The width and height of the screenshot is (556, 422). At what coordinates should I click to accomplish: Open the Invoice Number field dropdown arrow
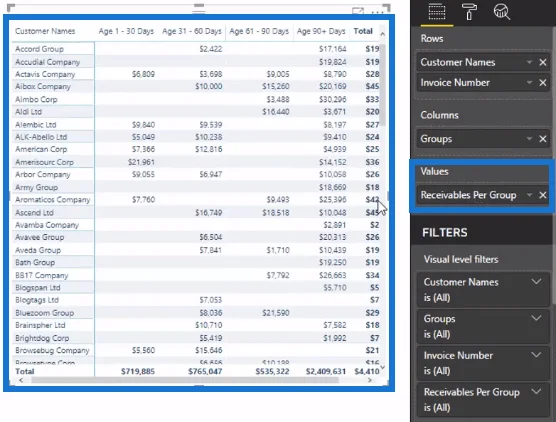point(529,83)
